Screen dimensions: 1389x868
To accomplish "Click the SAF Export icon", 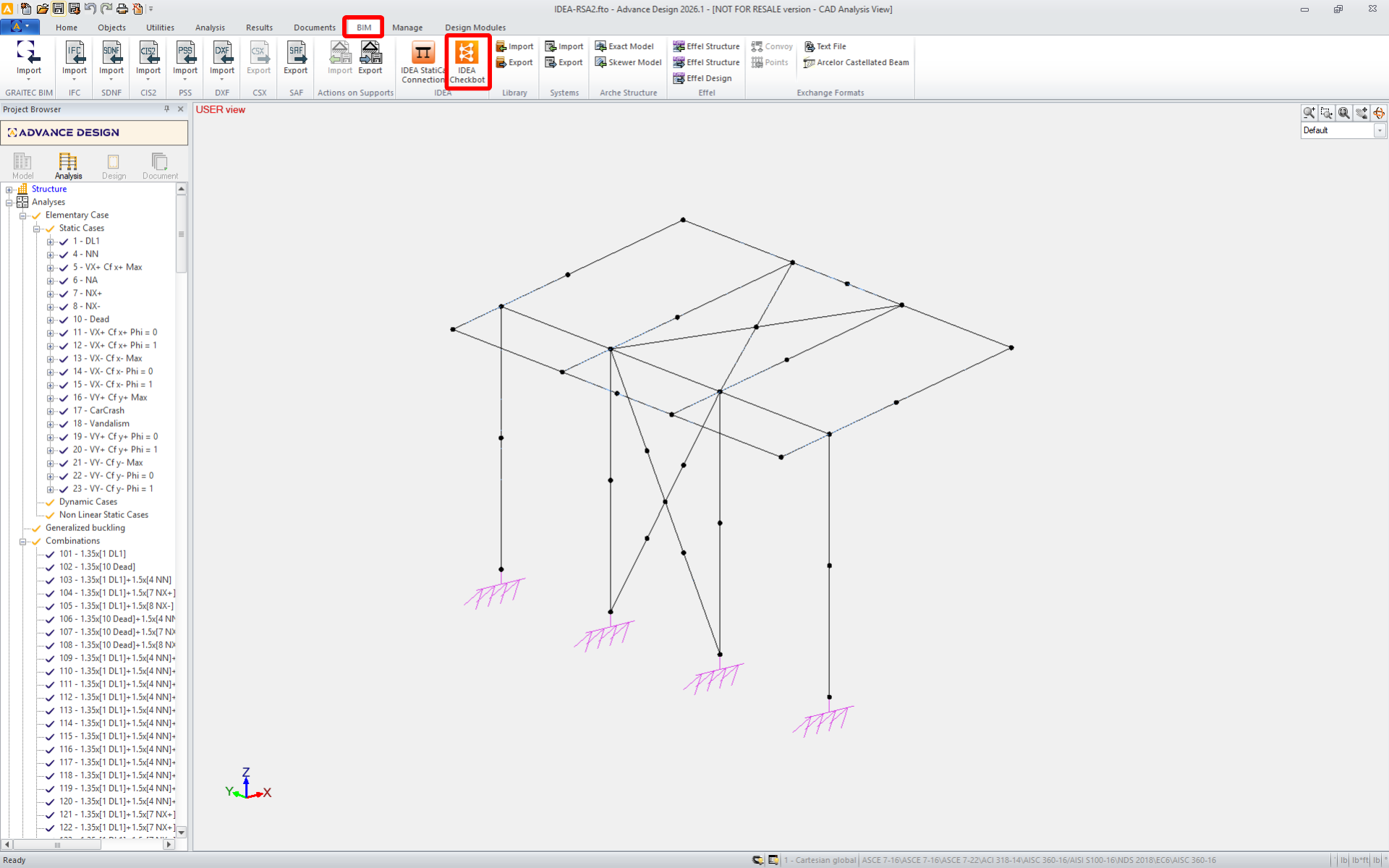I will [x=296, y=53].
